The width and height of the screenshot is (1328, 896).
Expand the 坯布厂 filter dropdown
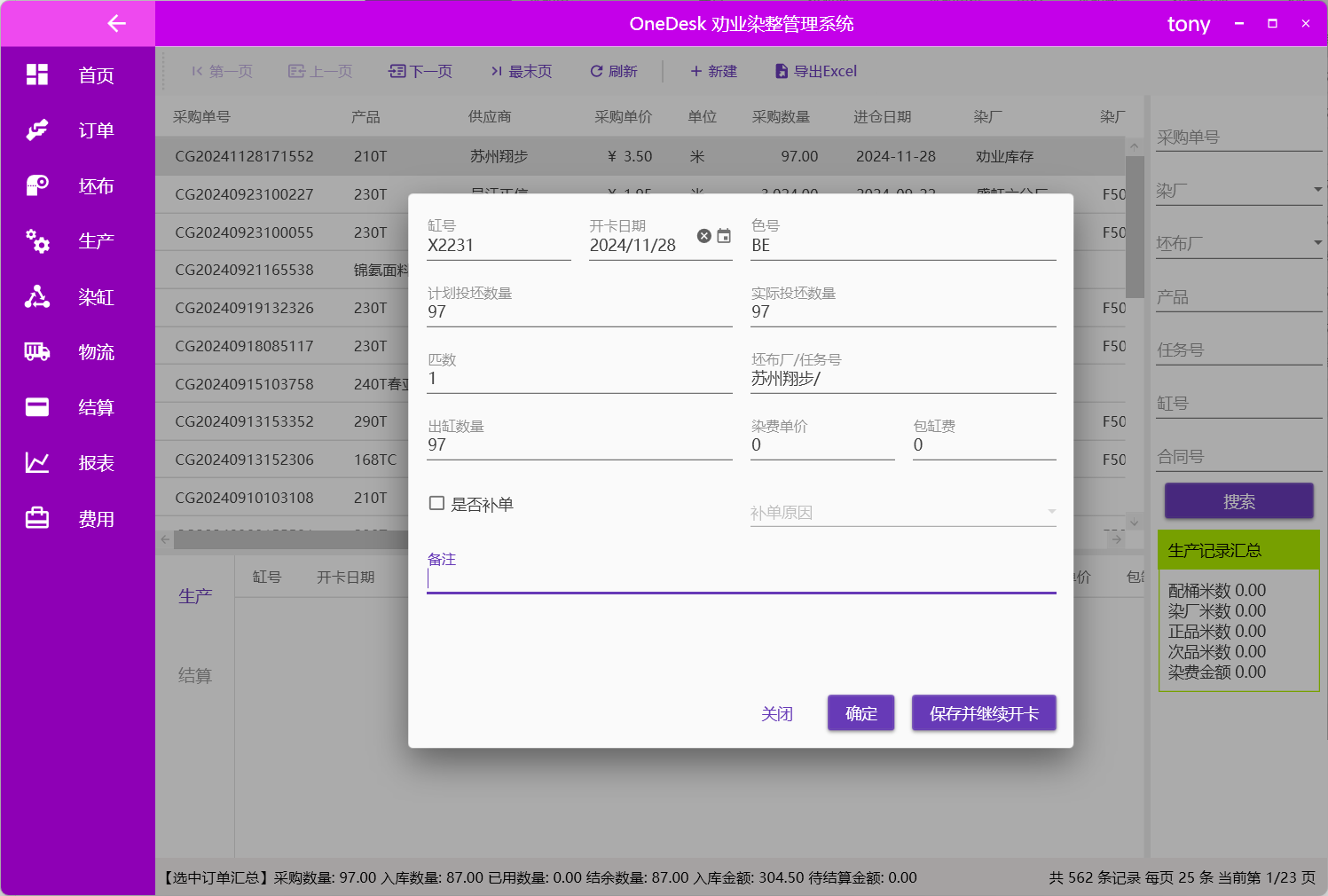[1317, 243]
